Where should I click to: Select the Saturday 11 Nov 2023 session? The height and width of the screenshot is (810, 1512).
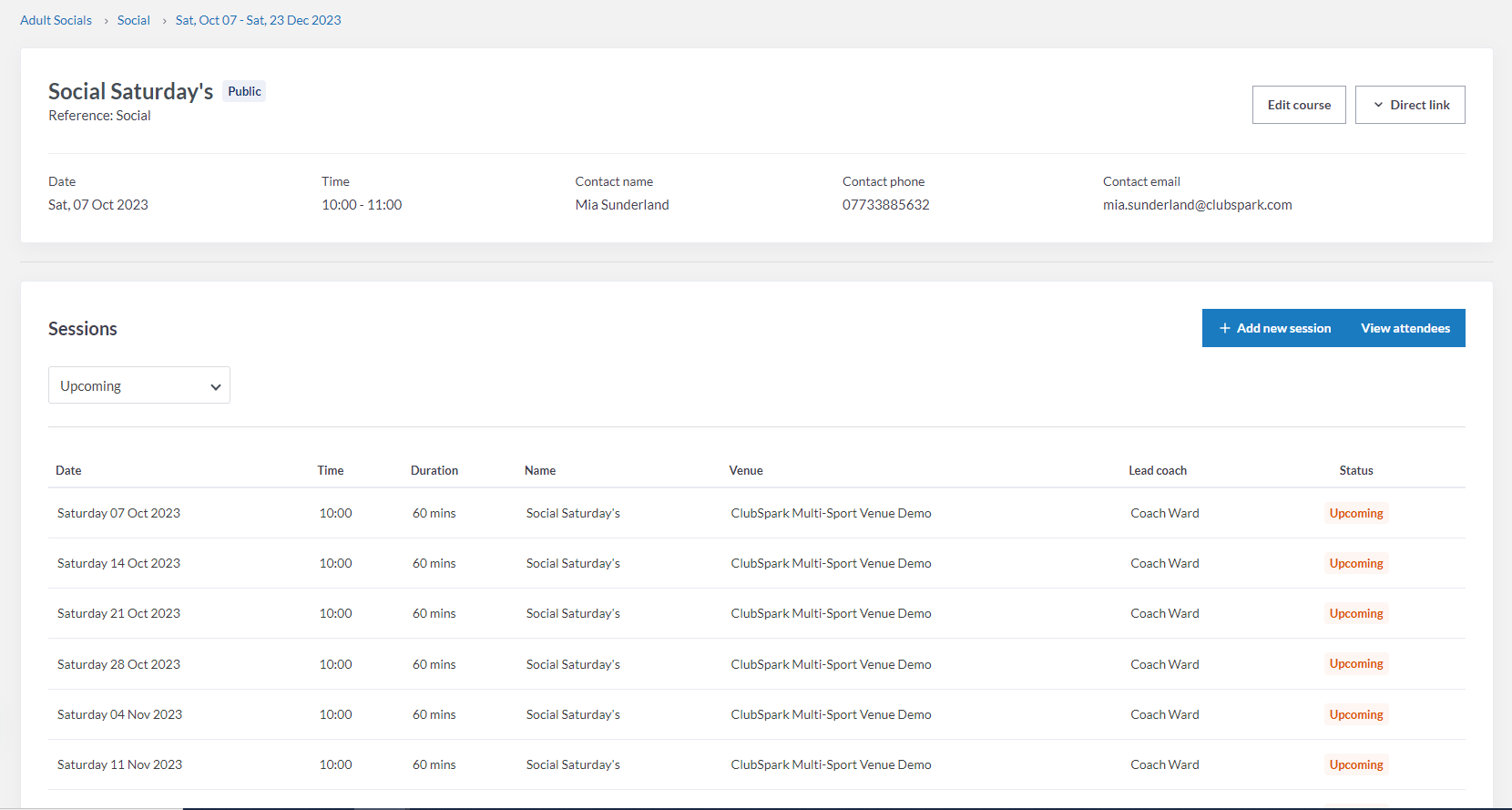[x=119, y=764]
